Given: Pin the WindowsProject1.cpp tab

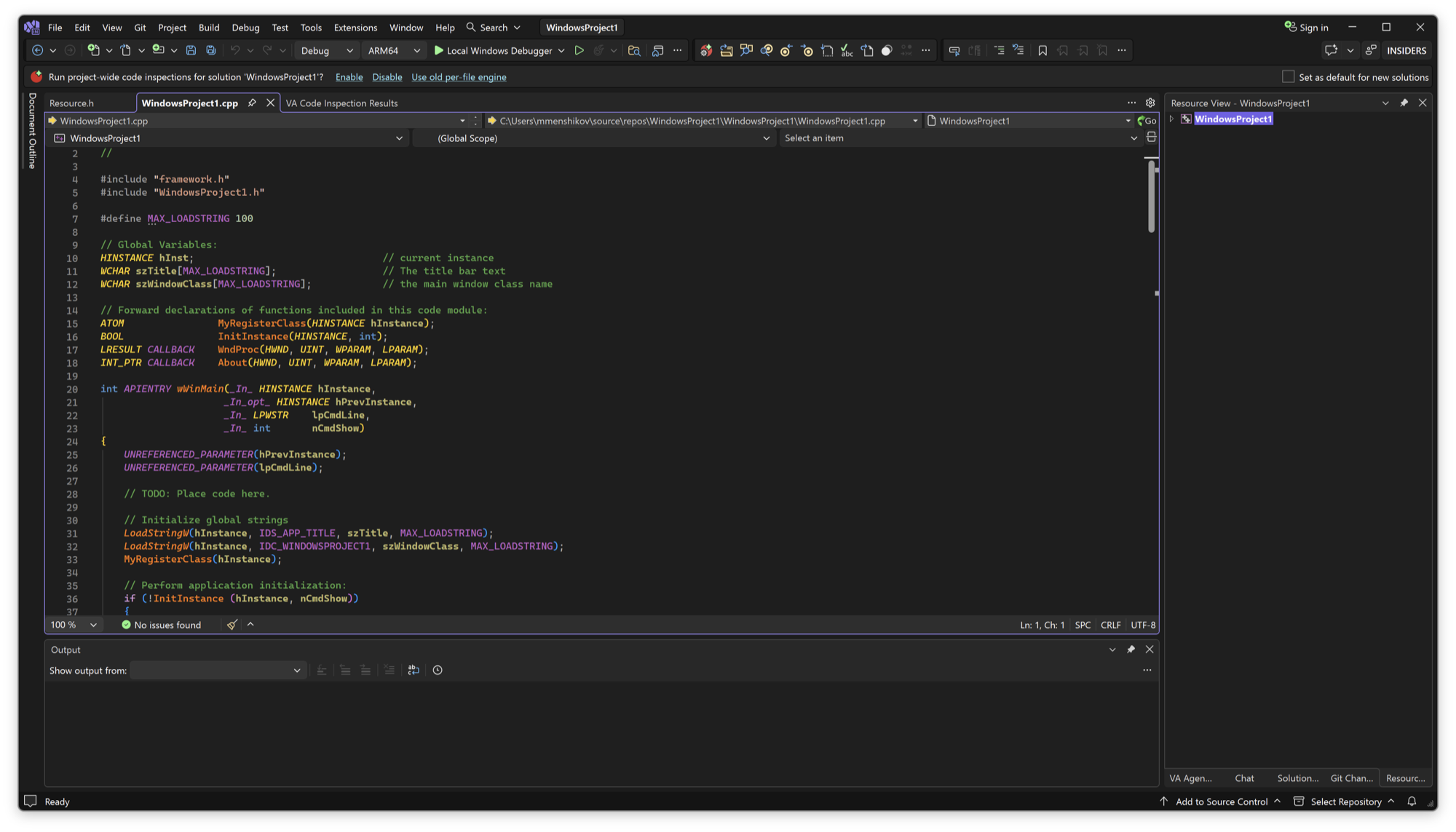Looking at the screenshot, I should pyautogui.click(x=252, y=103).
